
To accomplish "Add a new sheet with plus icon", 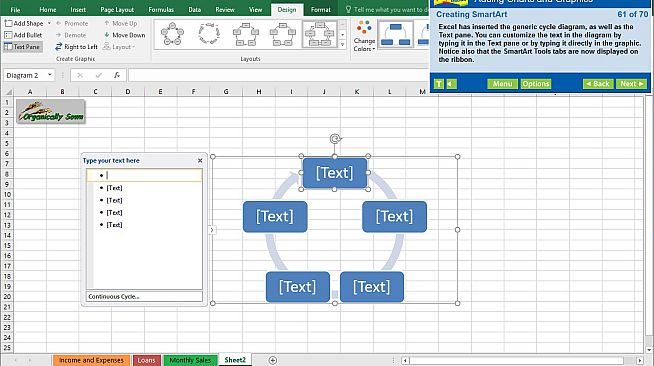I will click(x=272, y=360).
